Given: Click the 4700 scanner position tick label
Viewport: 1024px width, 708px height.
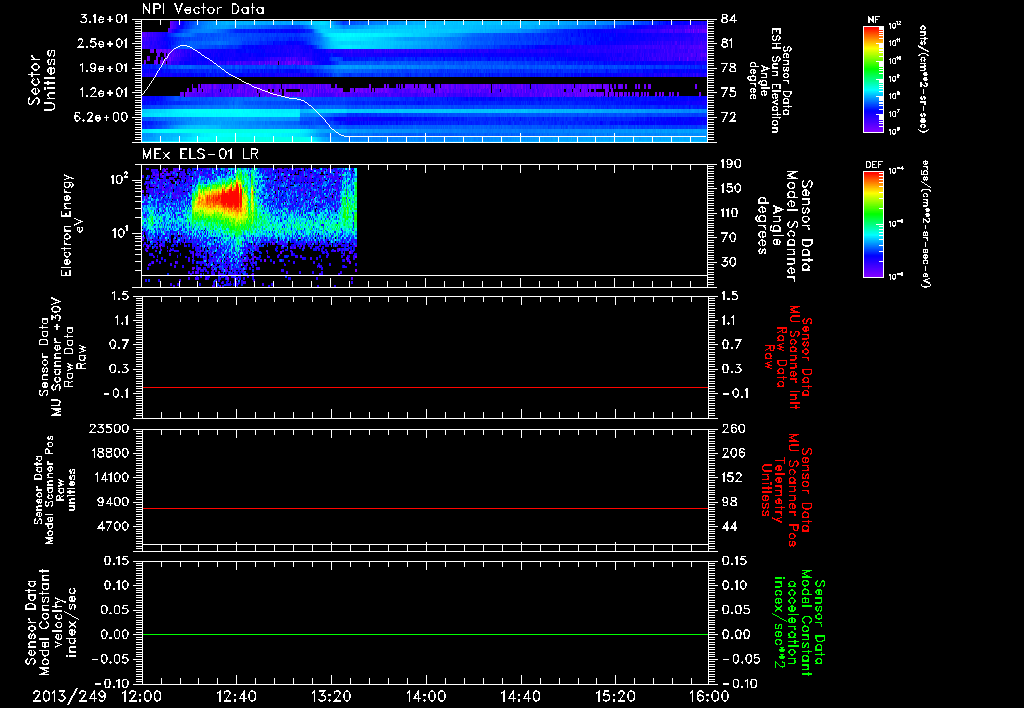Looking at the screenshot, I should tap(113, 526).
